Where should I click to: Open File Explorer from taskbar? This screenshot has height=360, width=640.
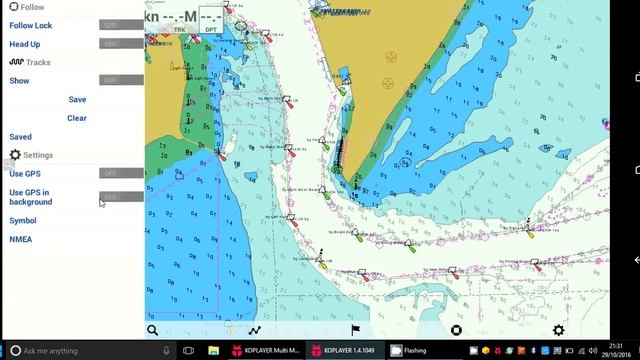(213, 351)
